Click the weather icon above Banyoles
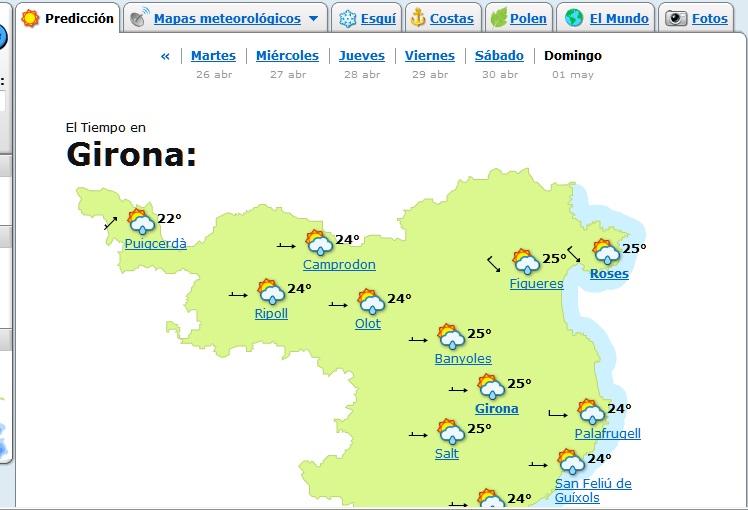 click(450, 337)
